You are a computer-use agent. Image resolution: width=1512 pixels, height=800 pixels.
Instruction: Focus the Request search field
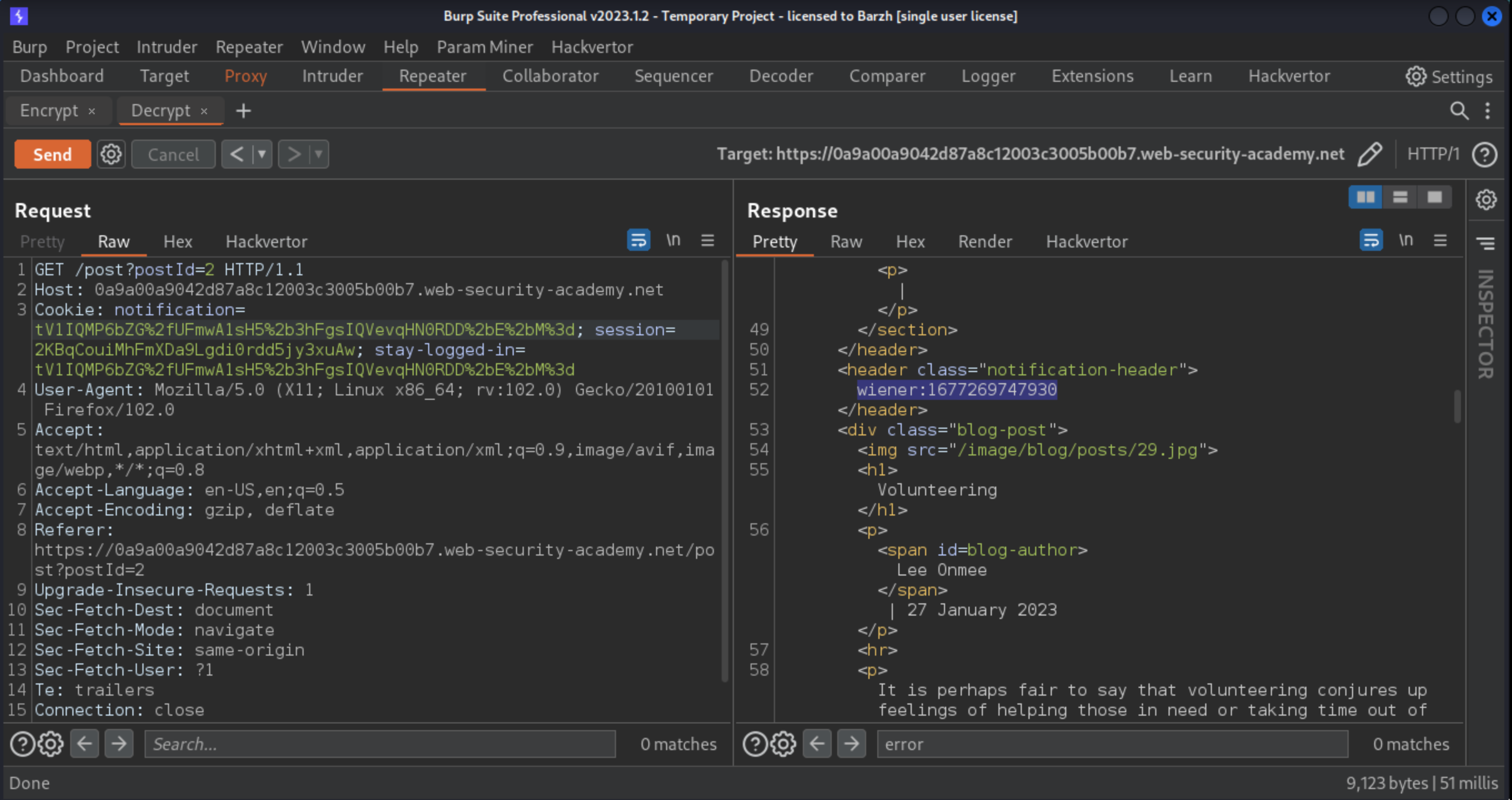(x=380, y=744)
